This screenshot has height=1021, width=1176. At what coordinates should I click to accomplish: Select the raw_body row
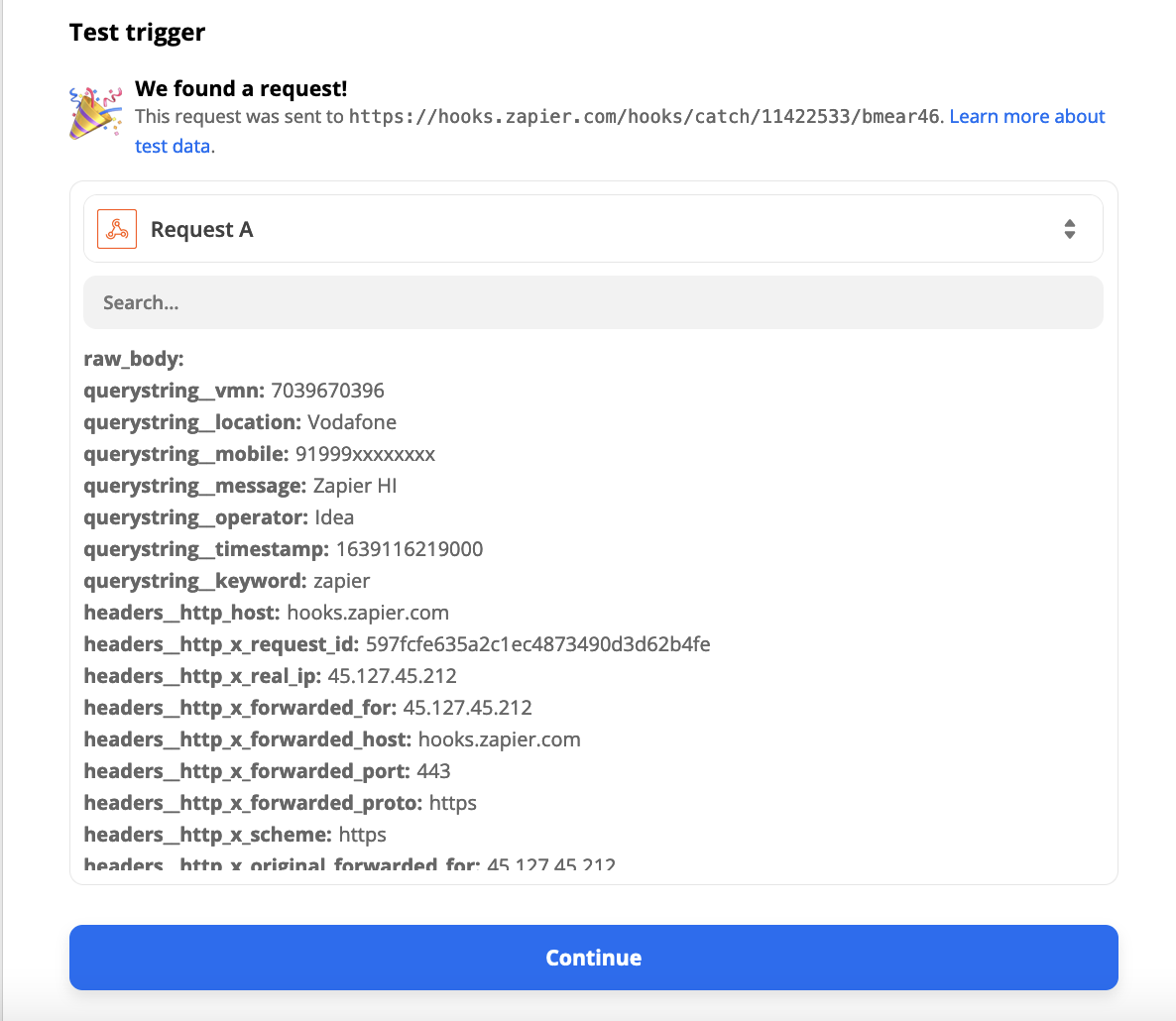[x=134, y=359]
